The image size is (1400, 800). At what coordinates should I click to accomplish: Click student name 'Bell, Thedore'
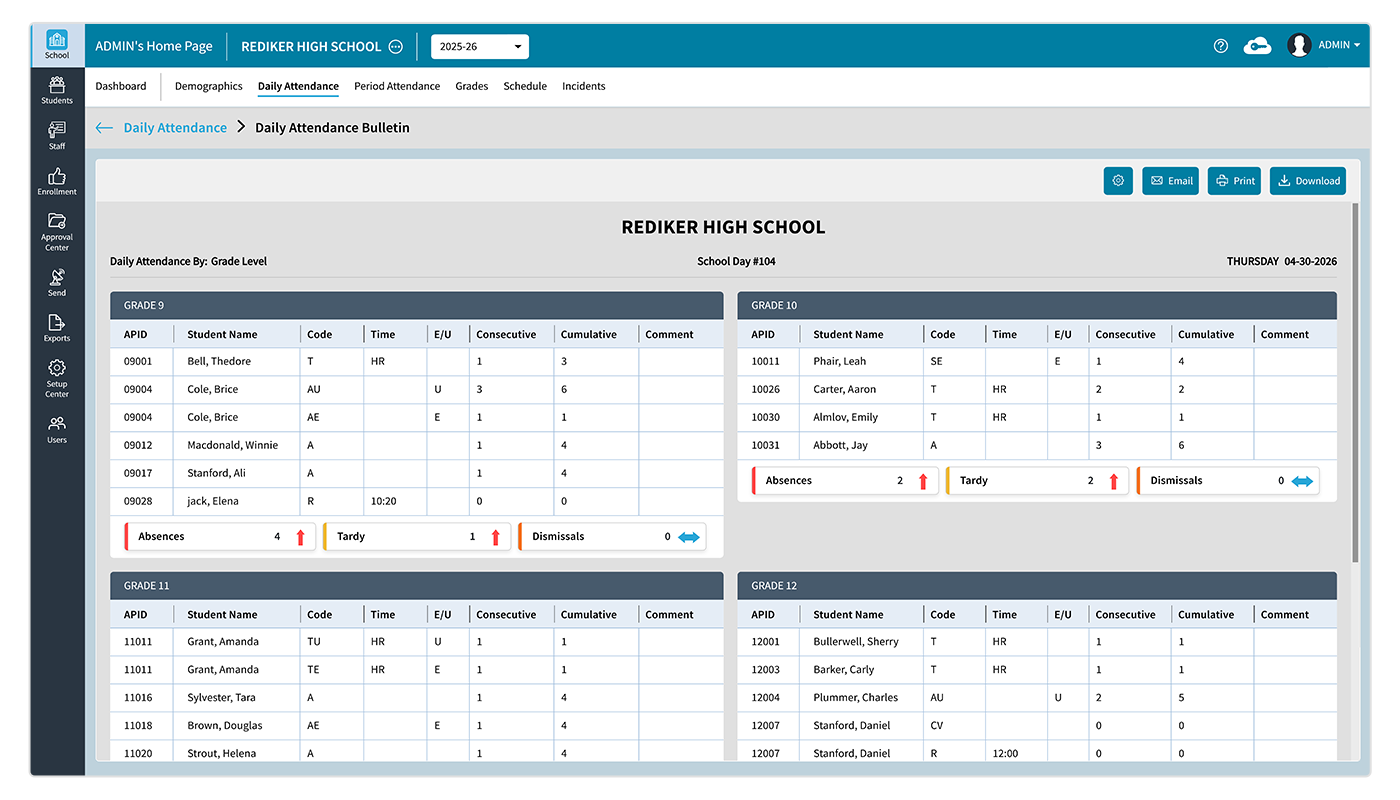click(219, 361)
